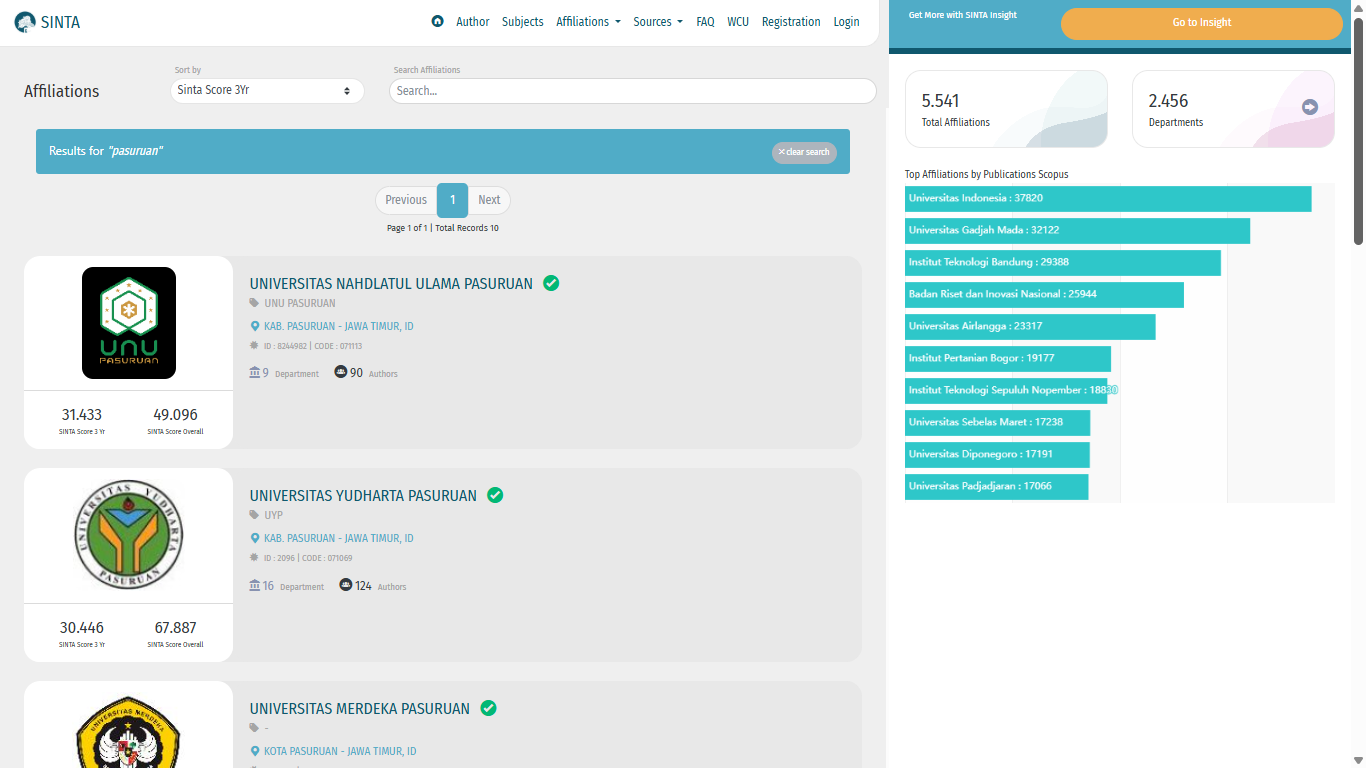Open the Sort by Sinta Score 3Yr dropdown
This screenshot has width=1366, height=768.
(x=267, y=90)
